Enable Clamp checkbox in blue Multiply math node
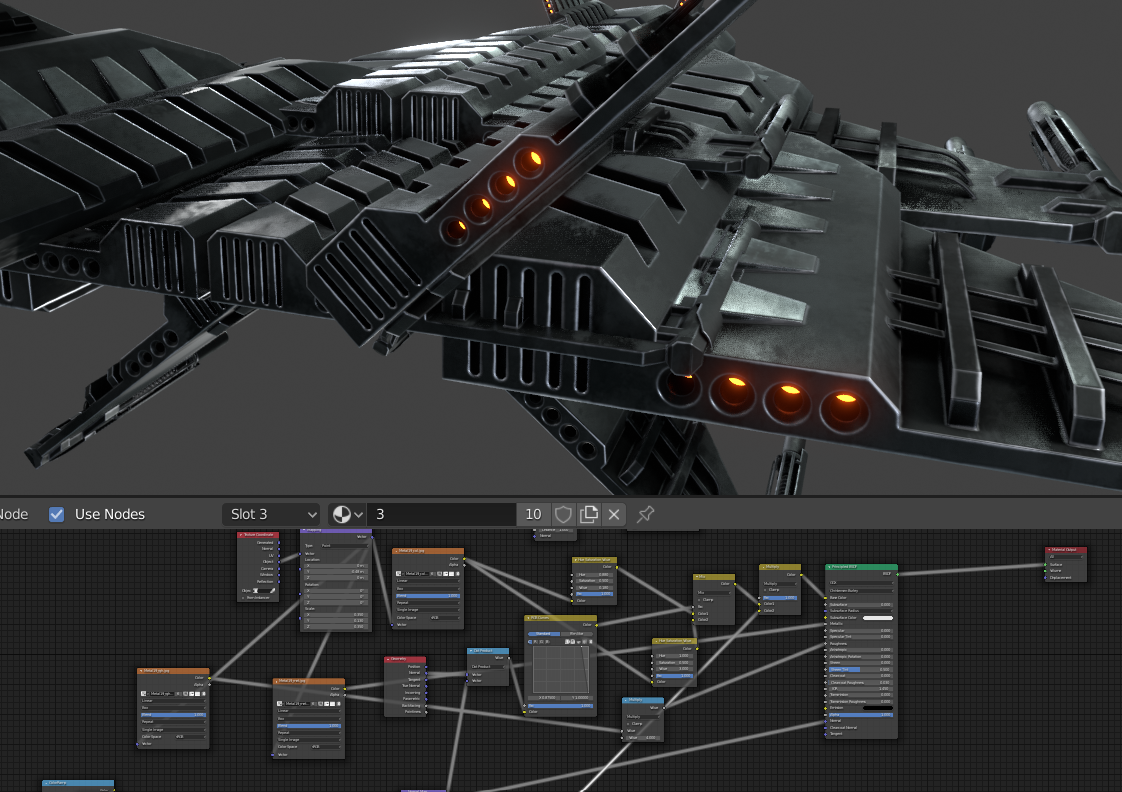 tap(630, 723)
